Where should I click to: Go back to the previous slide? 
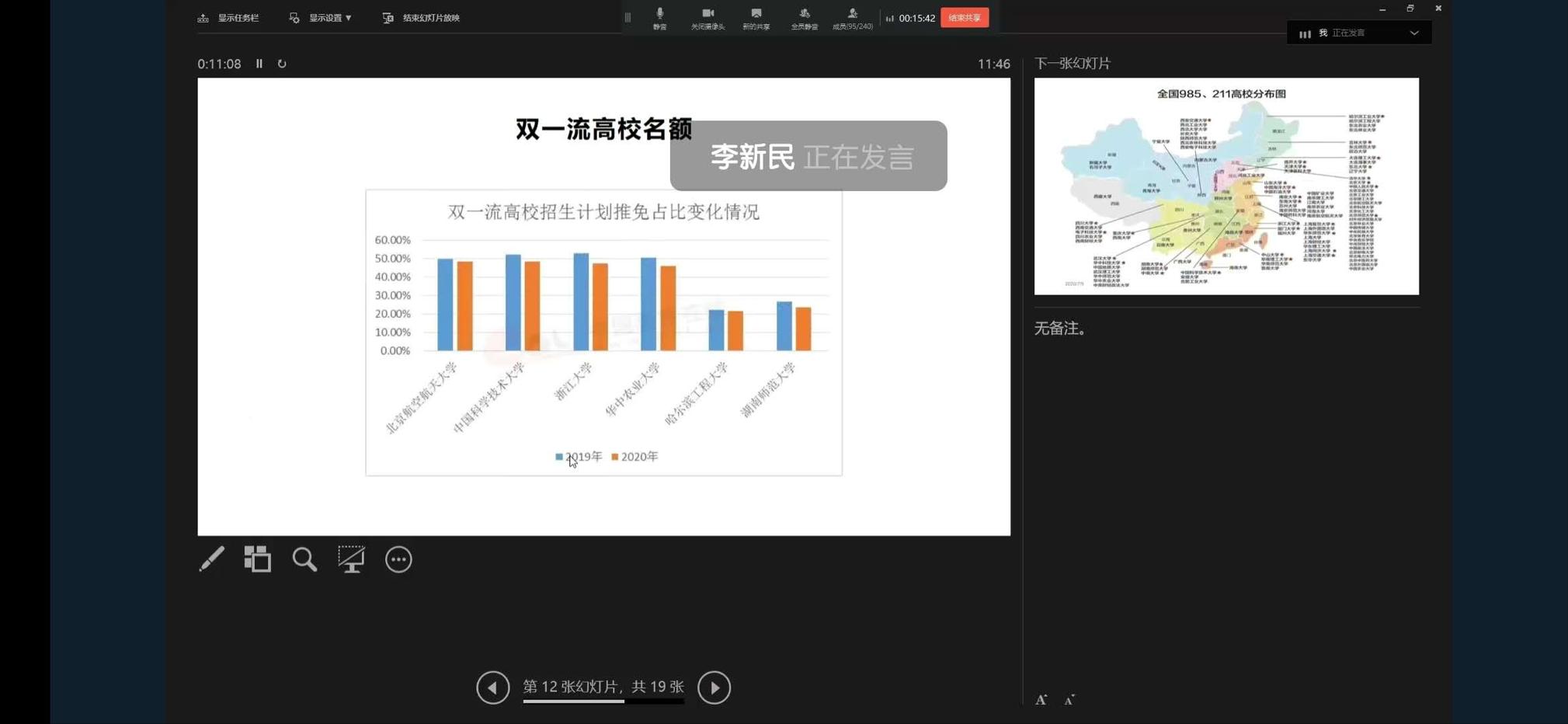pyautogui.click(x=493, y=687)
